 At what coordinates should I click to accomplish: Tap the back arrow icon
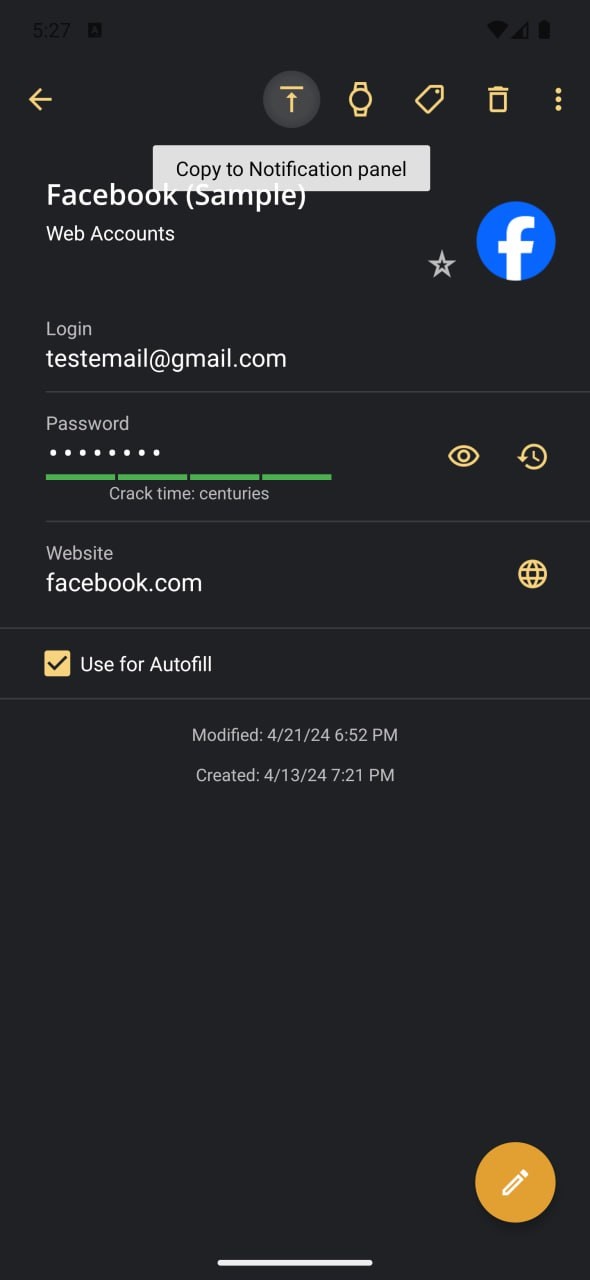click(x=40, y=99)
